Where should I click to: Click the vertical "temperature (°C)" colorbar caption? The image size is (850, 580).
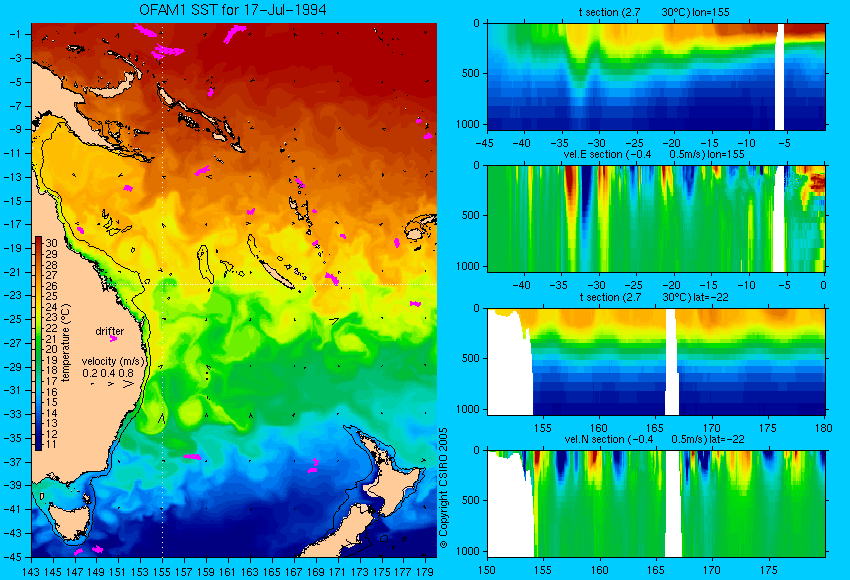(66, 343)
